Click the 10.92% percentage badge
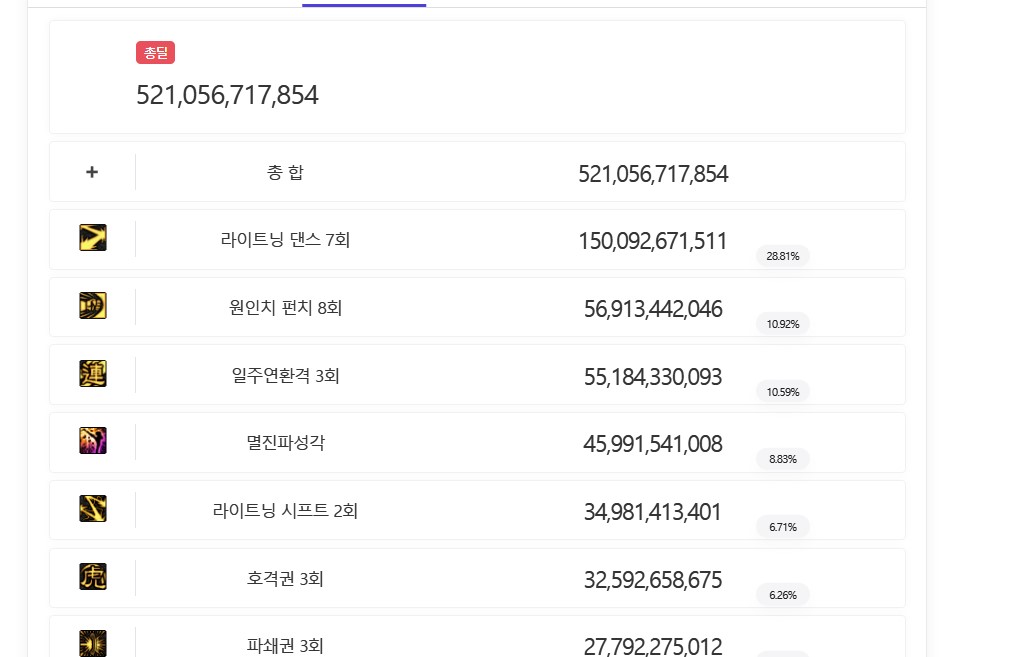This screenshot has height=657, width=1020. coord(783,324)
